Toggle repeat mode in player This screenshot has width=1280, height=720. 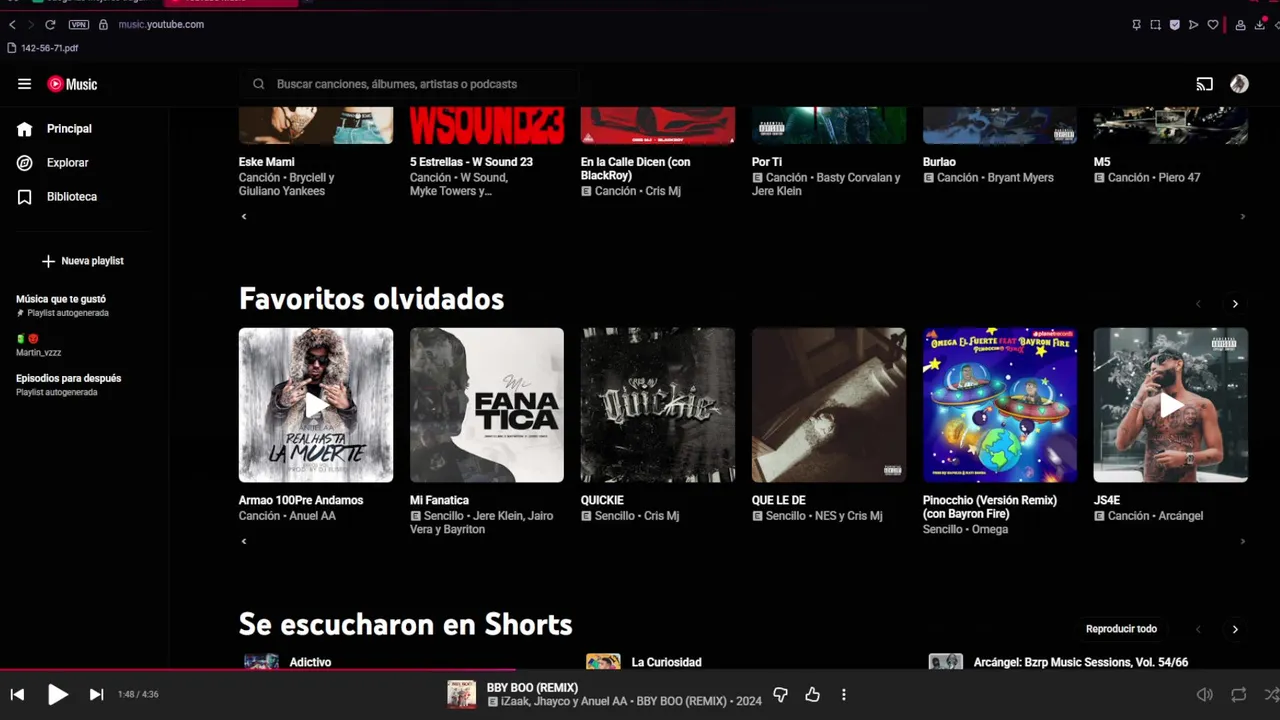1239,694
